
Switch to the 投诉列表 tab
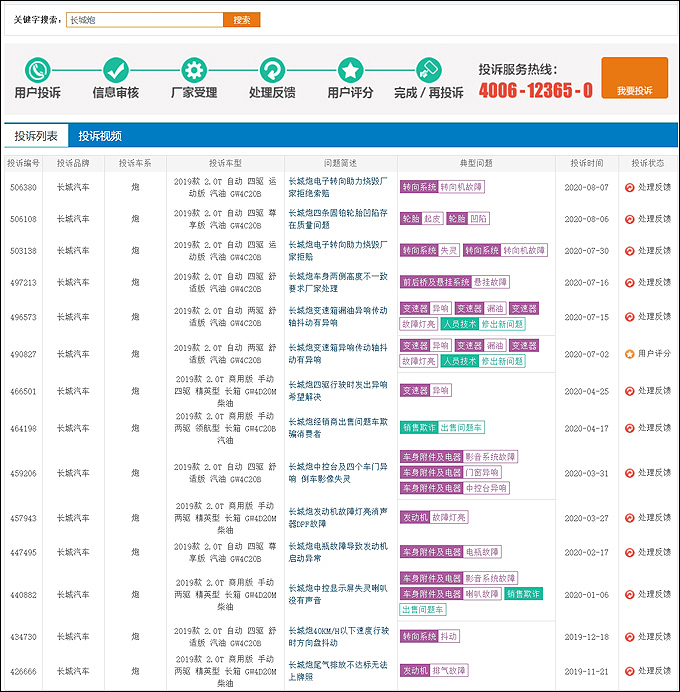pos(36,136)
